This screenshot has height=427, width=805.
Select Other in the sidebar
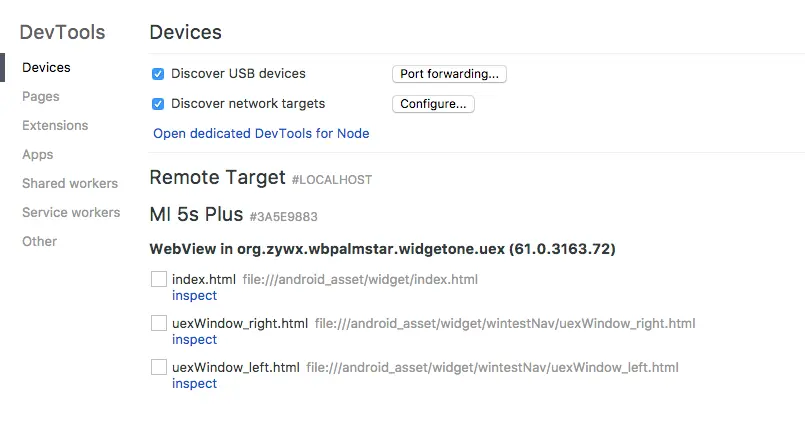40,241
